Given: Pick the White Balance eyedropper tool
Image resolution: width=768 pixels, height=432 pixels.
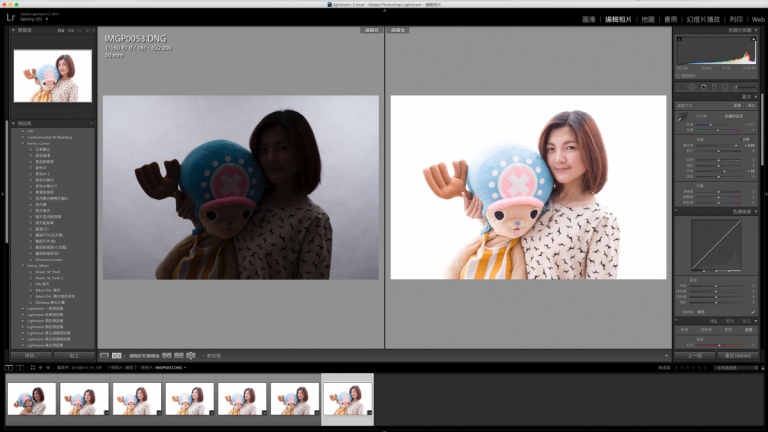Looking at the screenshot, I should (682, 117).
